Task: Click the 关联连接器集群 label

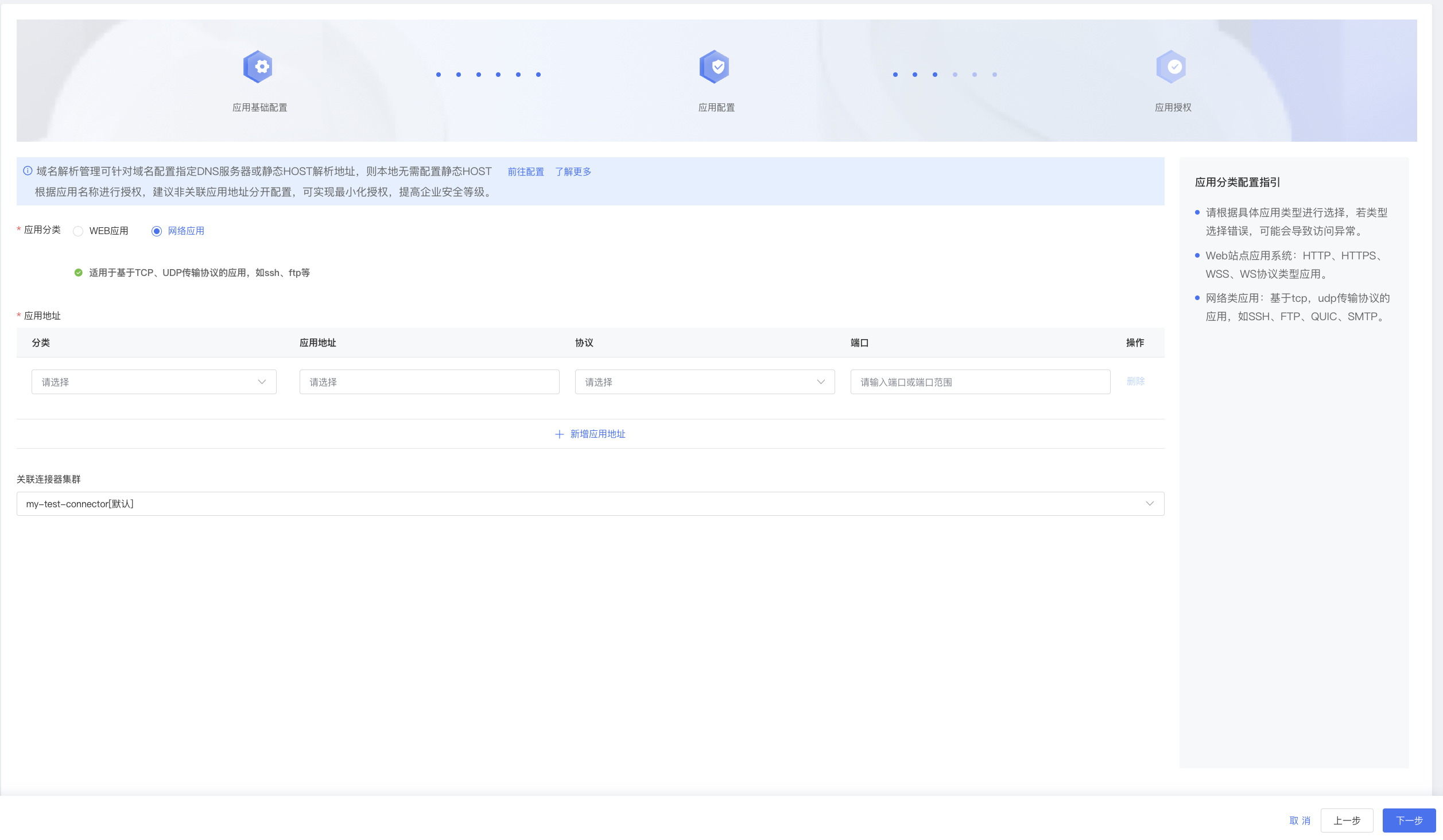Action: pyautogui.click(x=49, y=479)
